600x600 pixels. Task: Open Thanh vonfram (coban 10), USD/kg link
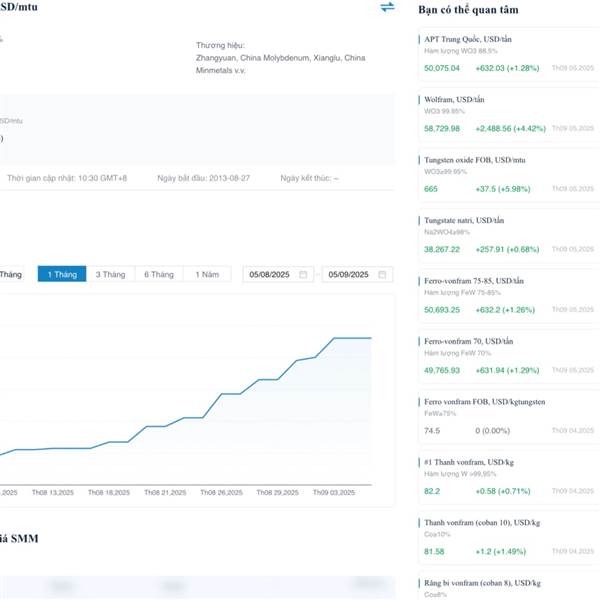pyautogui.click(x=482, y=523)
